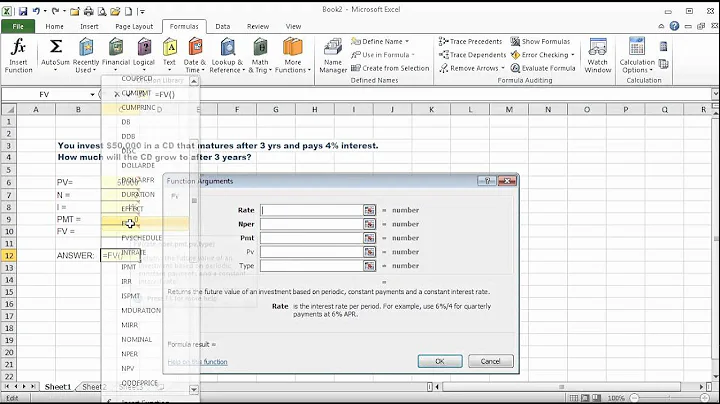Open the Date & Time functions
The image size is (720, 404).
coord(195,56)
